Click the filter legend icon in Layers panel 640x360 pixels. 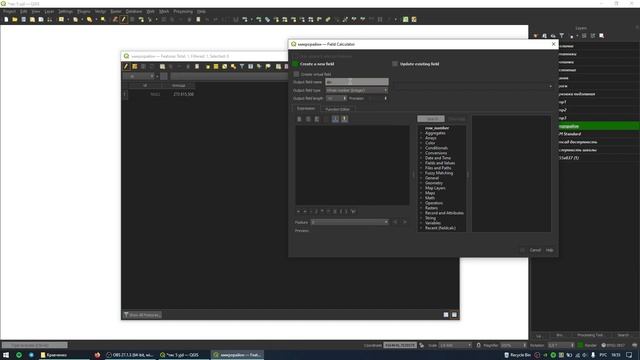[562, 36]
